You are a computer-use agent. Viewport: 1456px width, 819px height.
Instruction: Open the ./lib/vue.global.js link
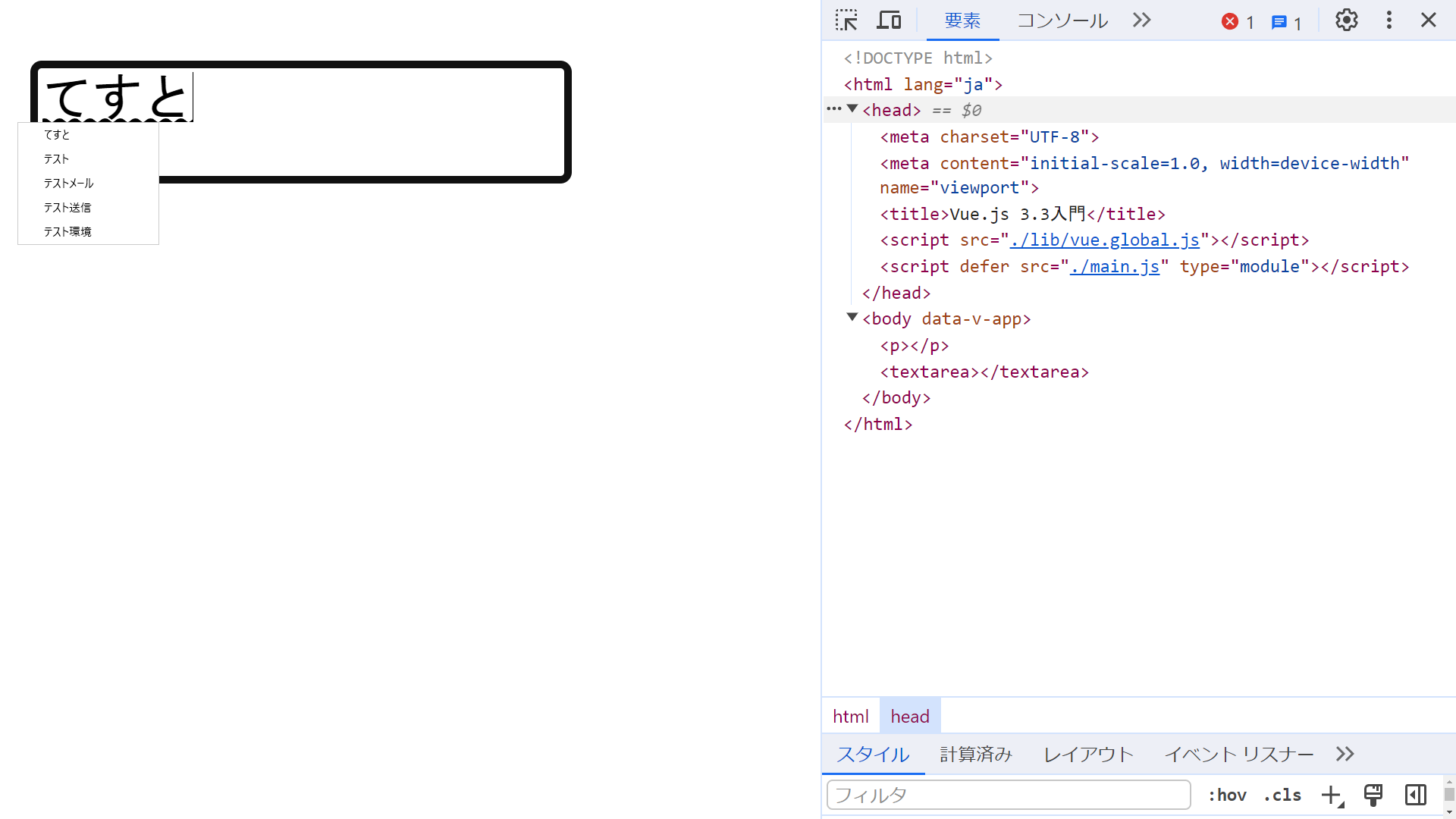point(1104,240)
